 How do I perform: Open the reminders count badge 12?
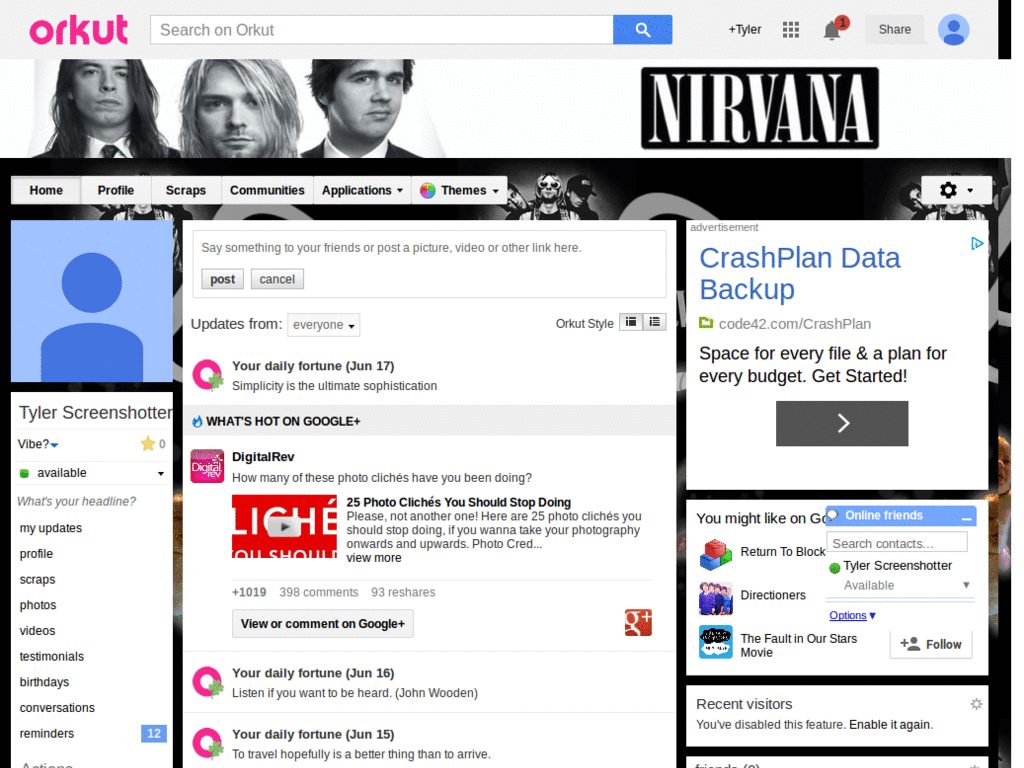(x=153, y=733)
